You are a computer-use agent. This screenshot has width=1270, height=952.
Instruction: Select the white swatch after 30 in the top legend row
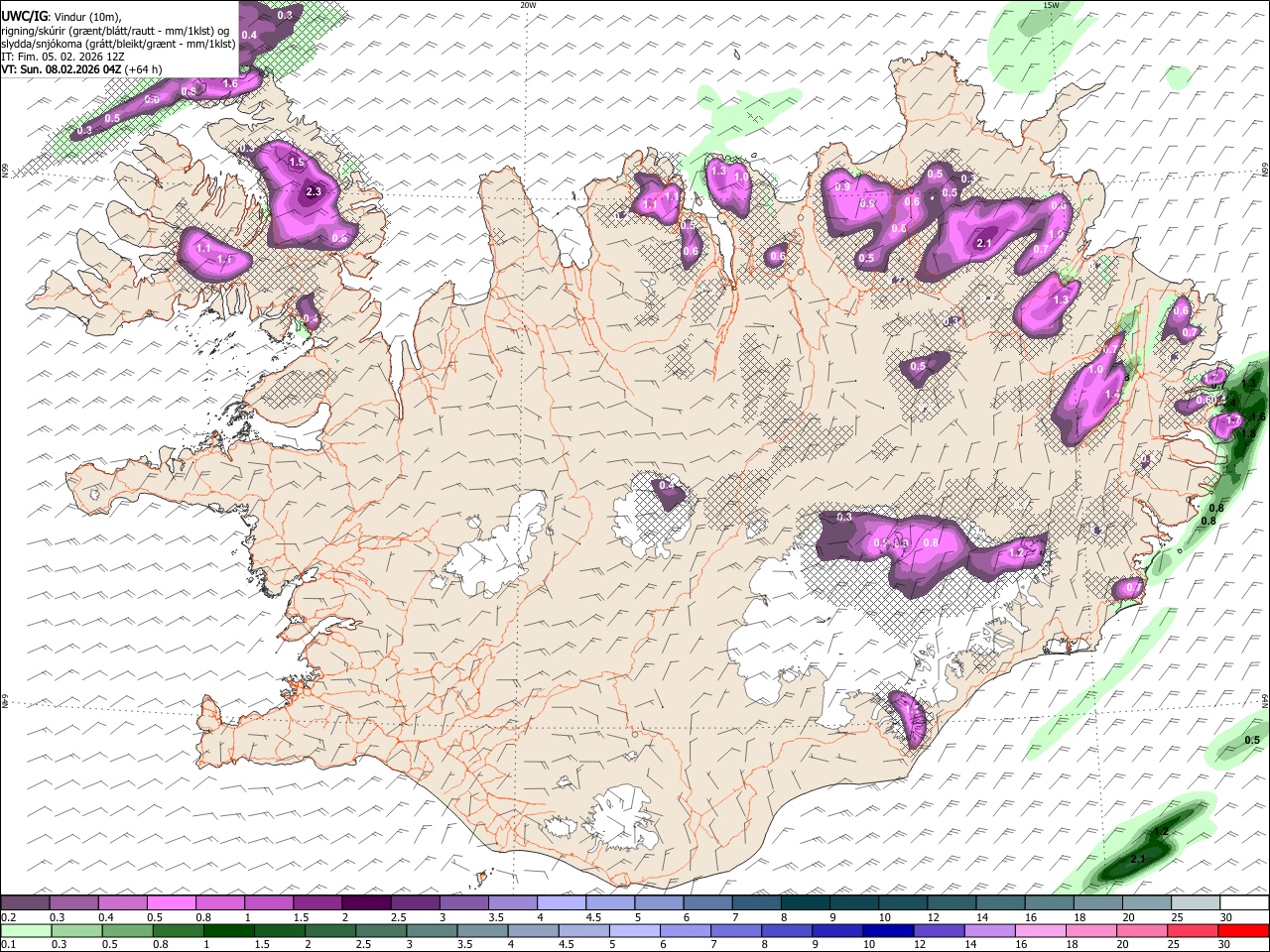1244,902
